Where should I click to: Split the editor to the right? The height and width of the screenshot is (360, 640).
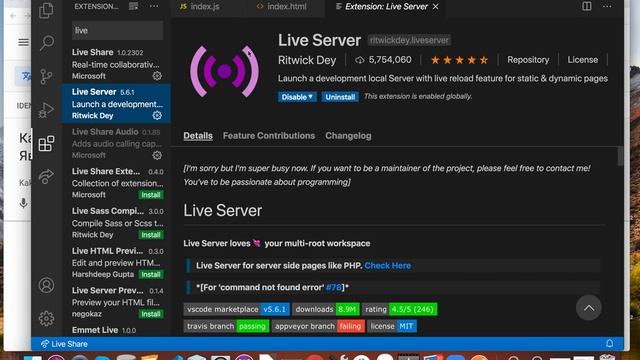pyautogui.click(x=587, y=6)
